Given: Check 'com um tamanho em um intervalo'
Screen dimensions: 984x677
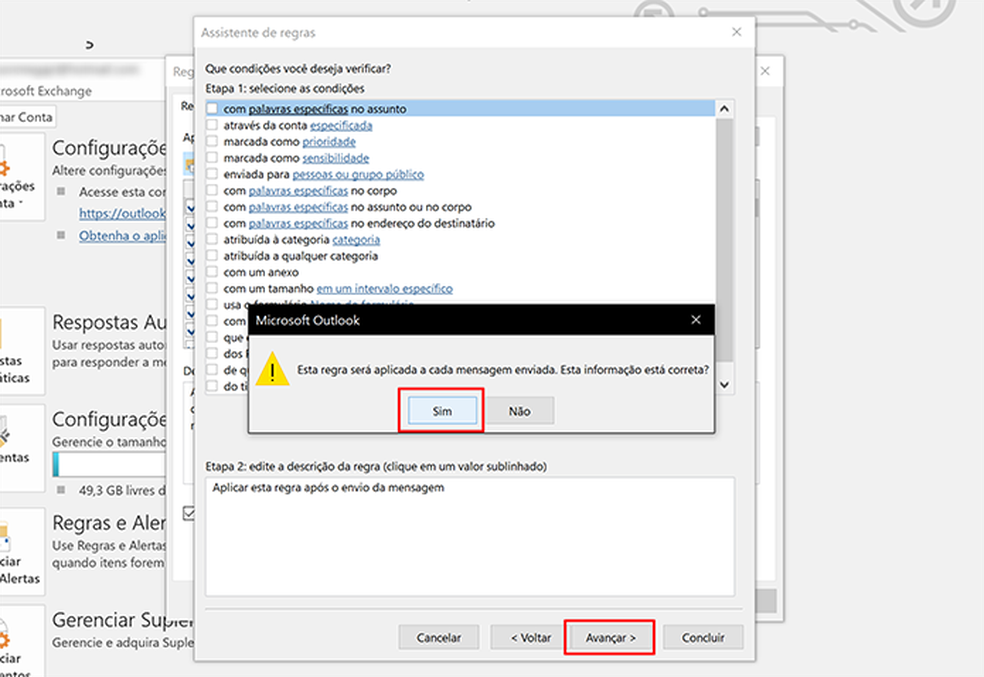Looking at the screenshot, I should pos(212,288).
